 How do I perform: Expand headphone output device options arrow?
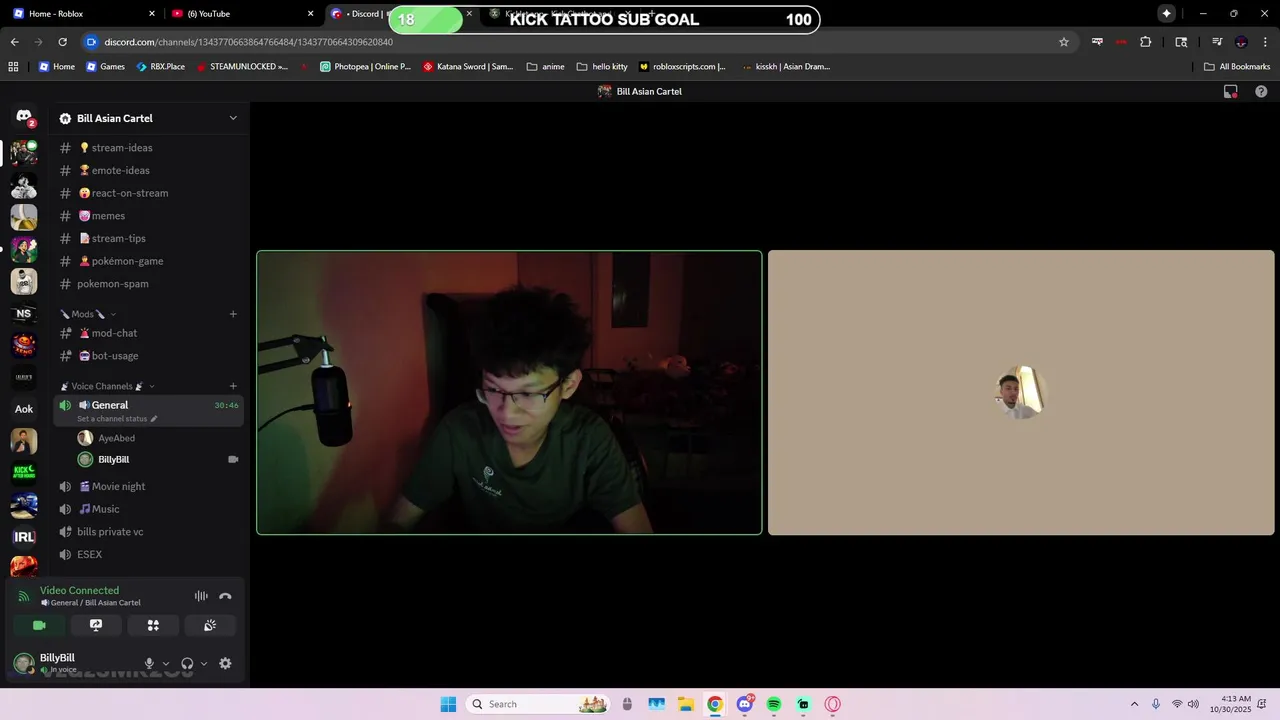204,663
